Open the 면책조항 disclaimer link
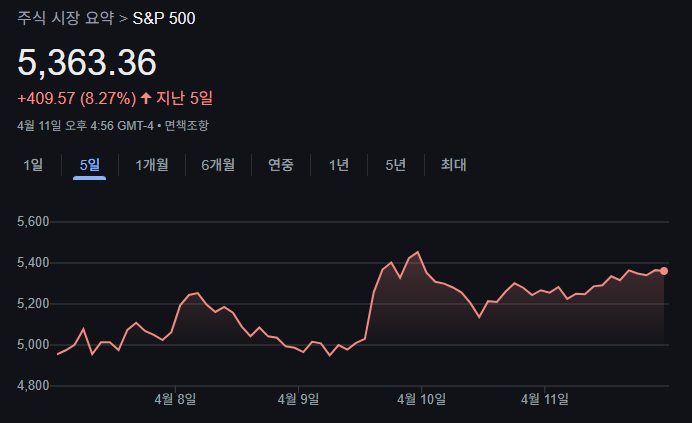The width and height of the screenshot is (692, 423). 186,126
